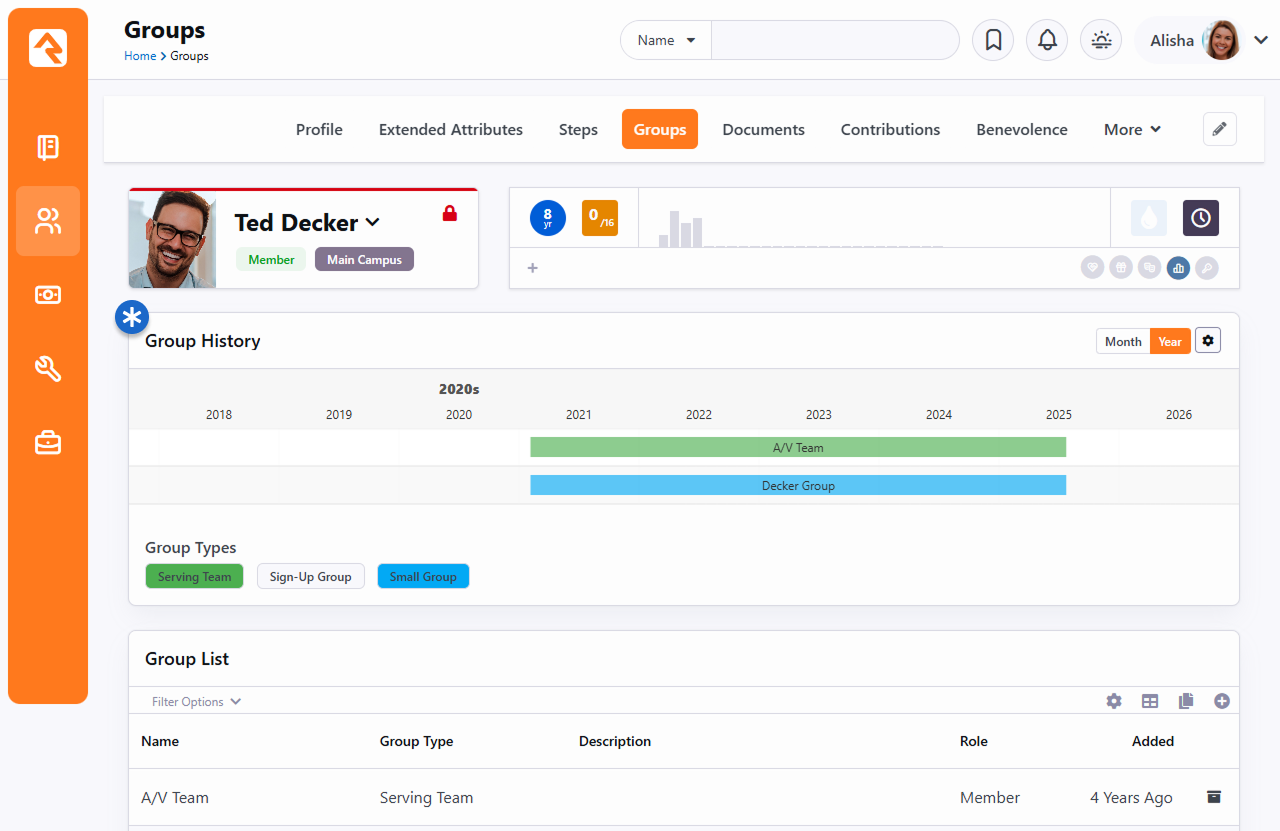Switch to the Contributions tab
Viewport: 1280px width, 831px height.
(x=890, y=129)
